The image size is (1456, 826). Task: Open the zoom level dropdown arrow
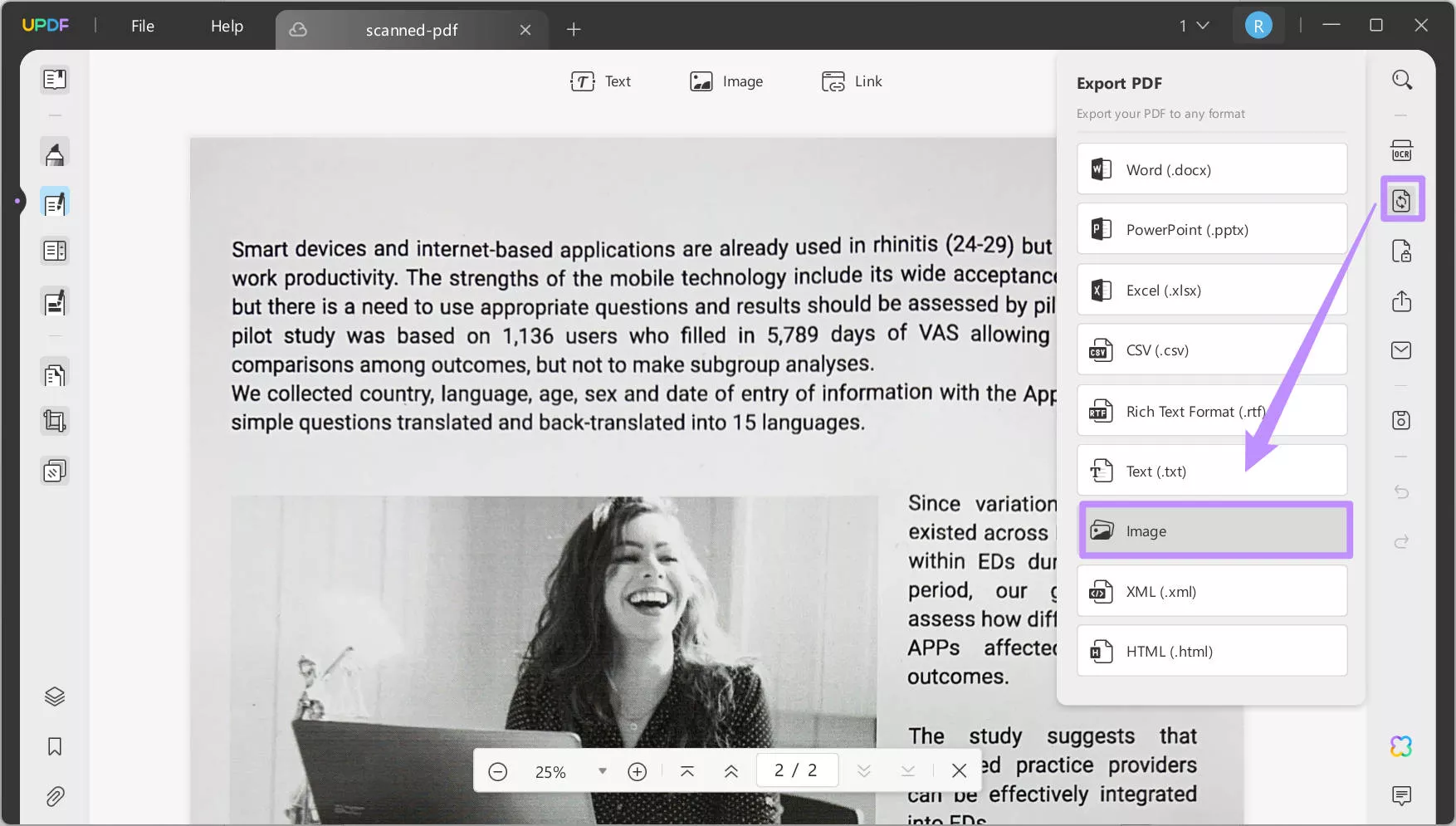point(603,772)
